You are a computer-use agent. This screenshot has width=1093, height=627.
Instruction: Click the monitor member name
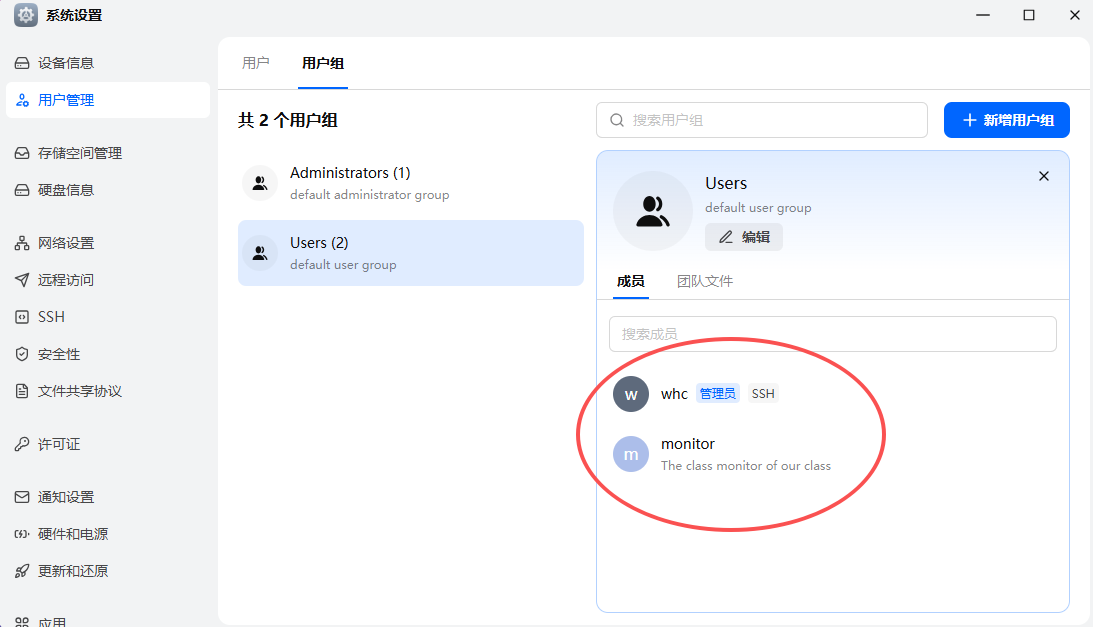click(x=688, y=444)
